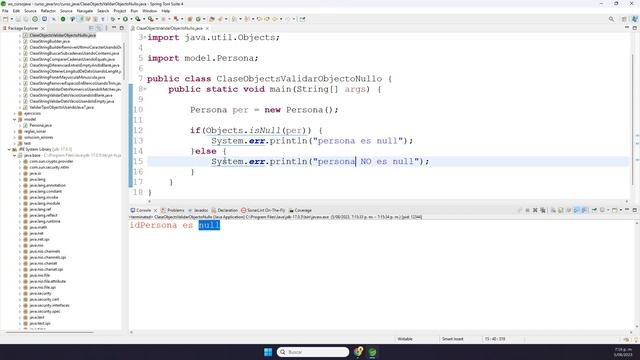Click the Debug bug toolbar icon

click(x=113, y=19)
